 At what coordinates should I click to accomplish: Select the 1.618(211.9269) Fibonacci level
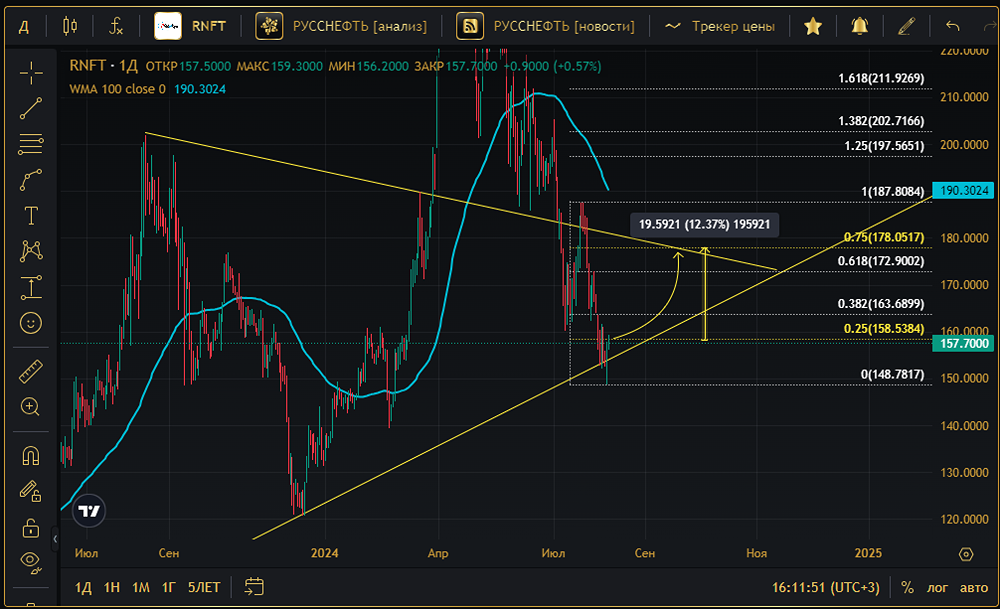881,78
